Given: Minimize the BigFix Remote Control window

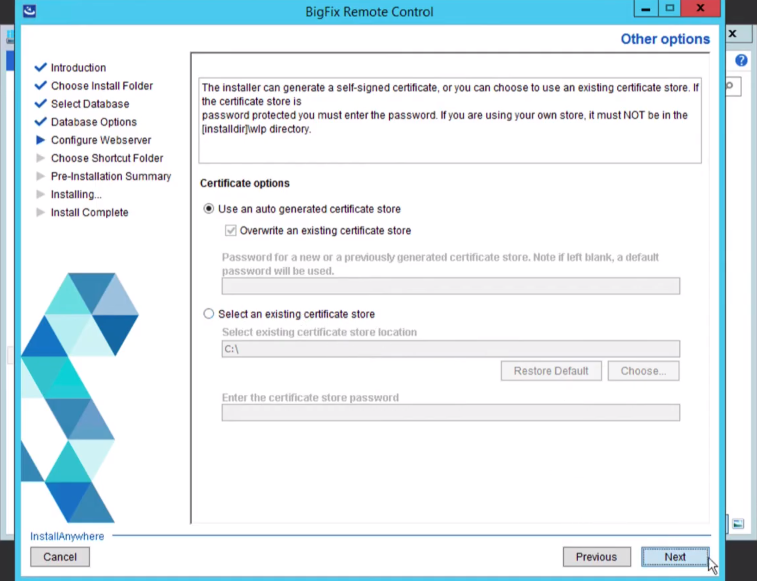Looking at the screenshot, I should click(645, 8).
